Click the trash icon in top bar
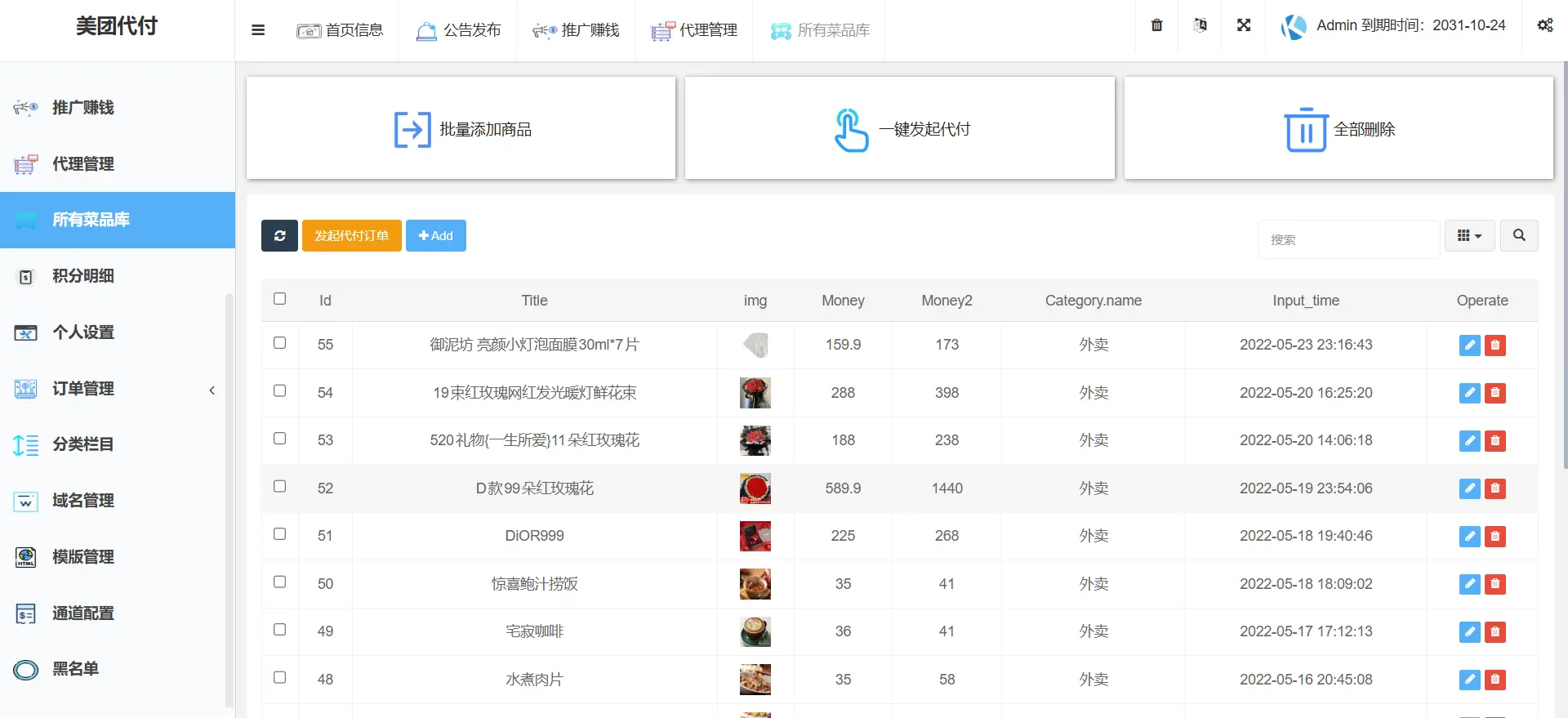Screen dimensions: 1568x718 point(1156,25)
